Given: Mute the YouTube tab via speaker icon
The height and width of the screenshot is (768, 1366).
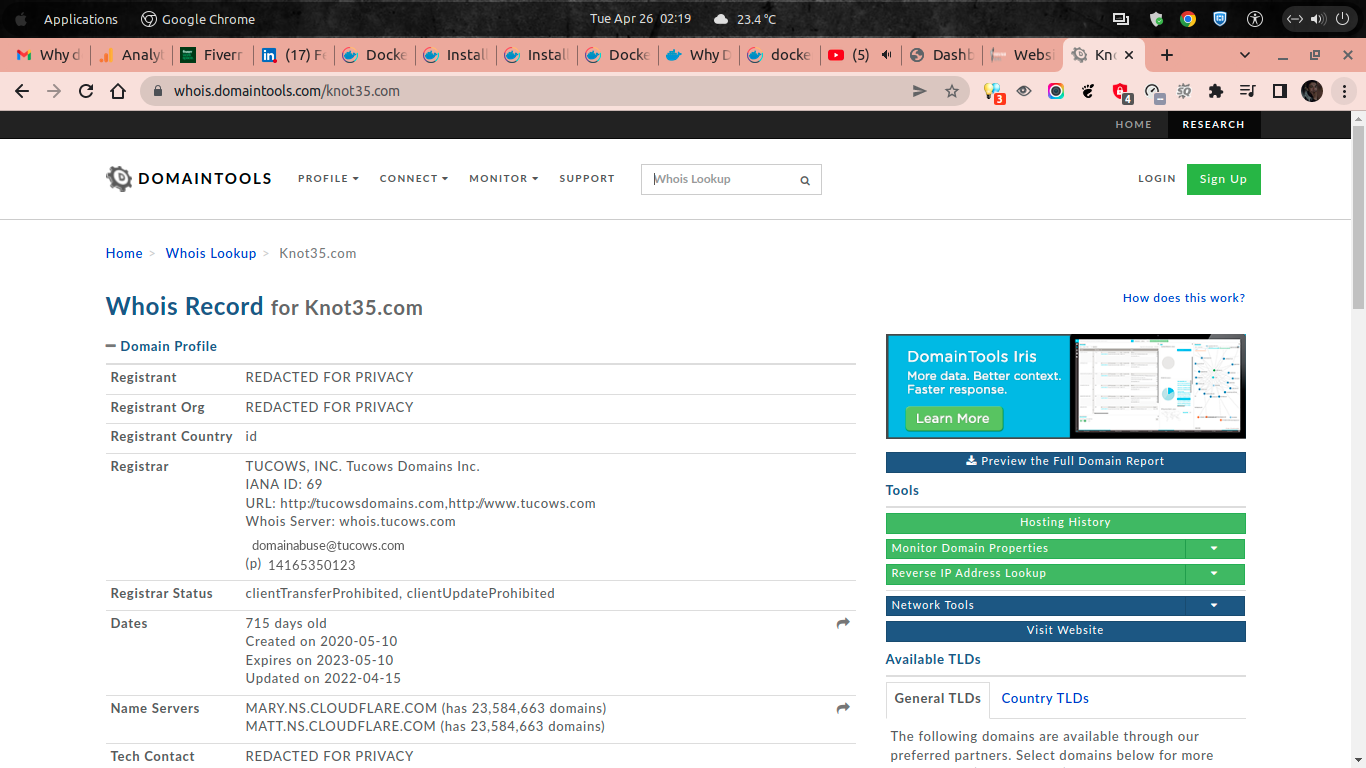Looking at the screenshot, I should coord(886,55).
